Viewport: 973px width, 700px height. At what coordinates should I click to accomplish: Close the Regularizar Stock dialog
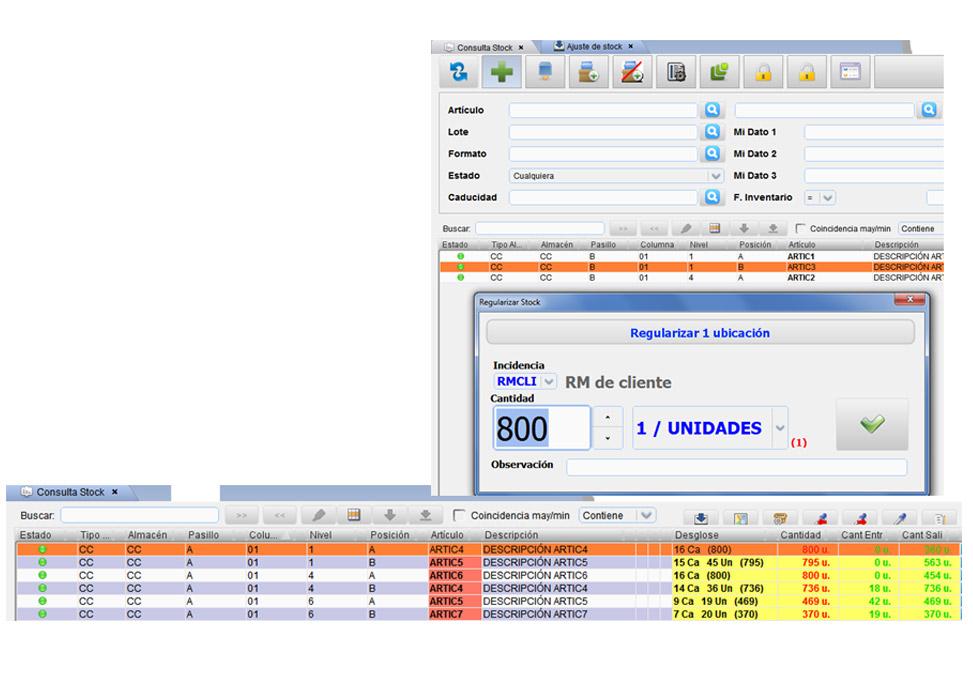coord(910,300)
